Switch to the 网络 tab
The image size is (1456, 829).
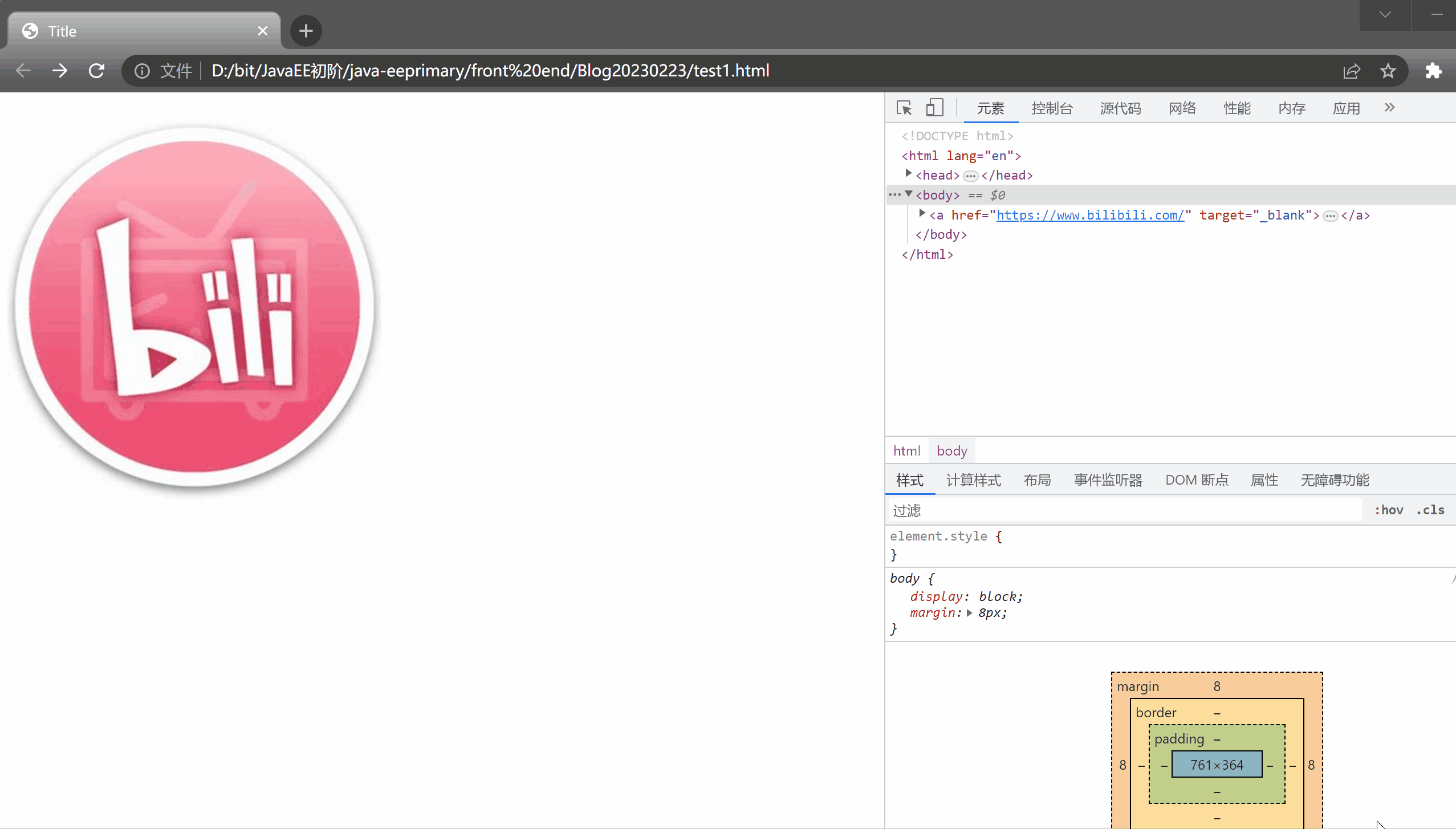tap(1182, 108)
